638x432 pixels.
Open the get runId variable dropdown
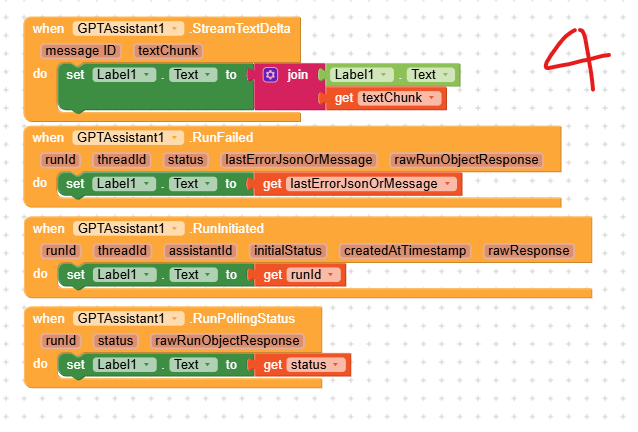point(313,275)
